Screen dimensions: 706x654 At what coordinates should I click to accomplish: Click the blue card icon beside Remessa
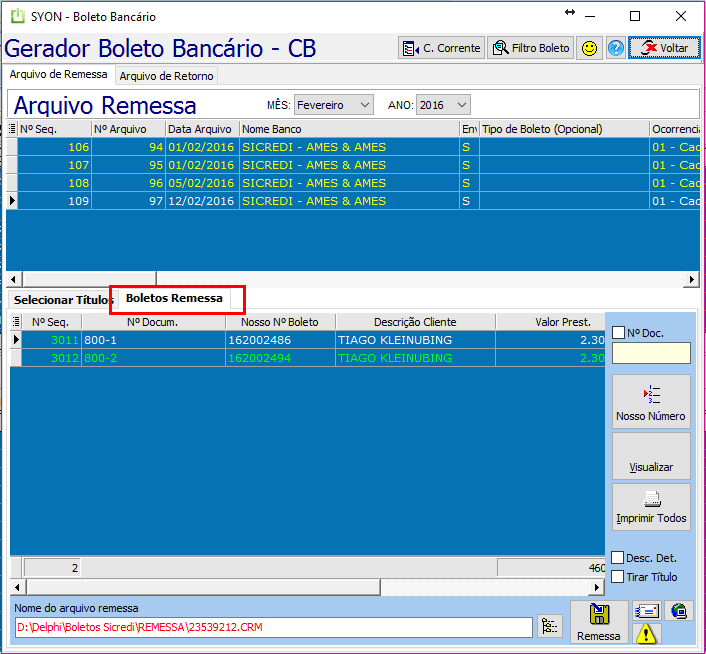pos(646,611)
